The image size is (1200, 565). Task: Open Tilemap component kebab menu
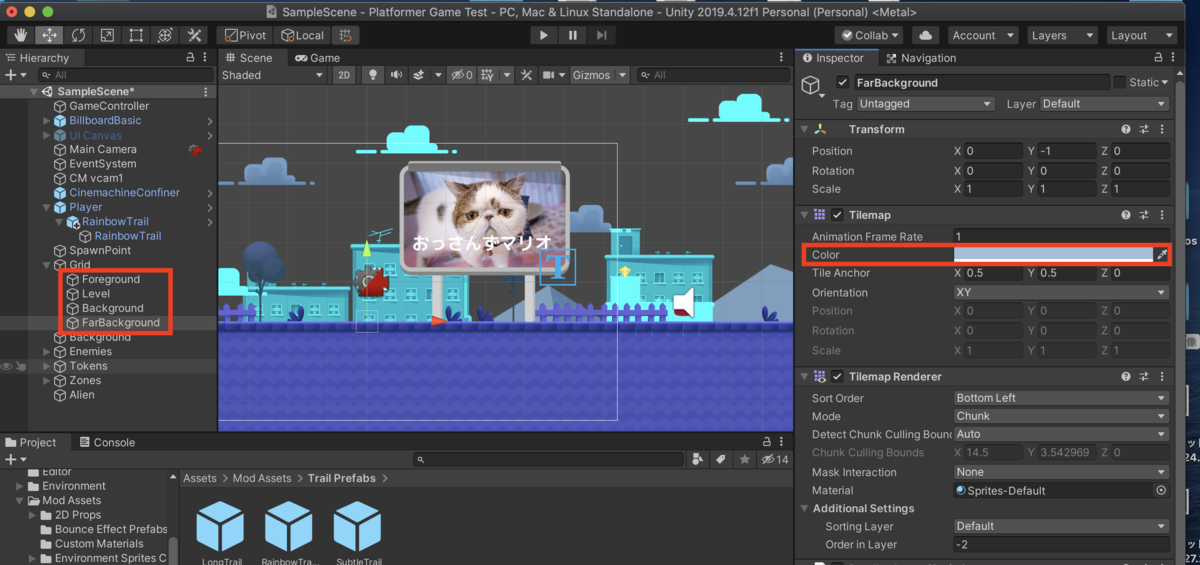click(1162, 215)
